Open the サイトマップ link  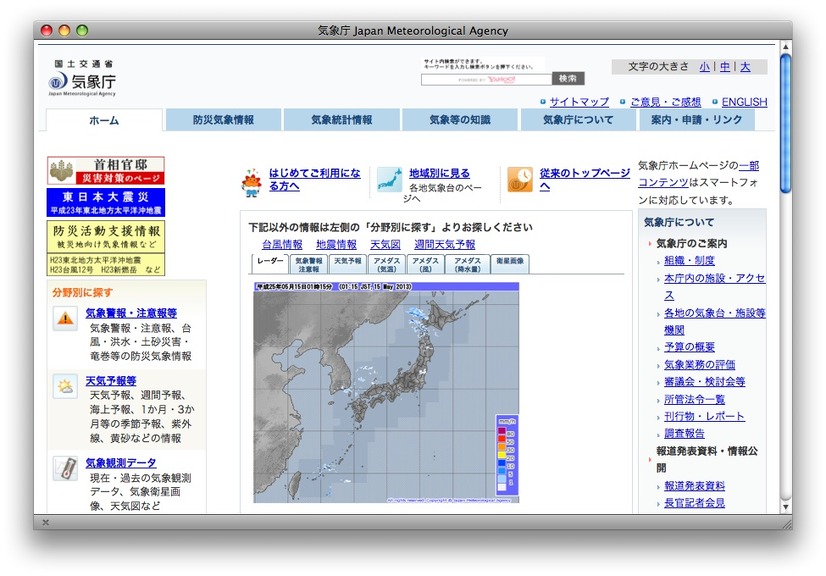[x=579, y=102]
